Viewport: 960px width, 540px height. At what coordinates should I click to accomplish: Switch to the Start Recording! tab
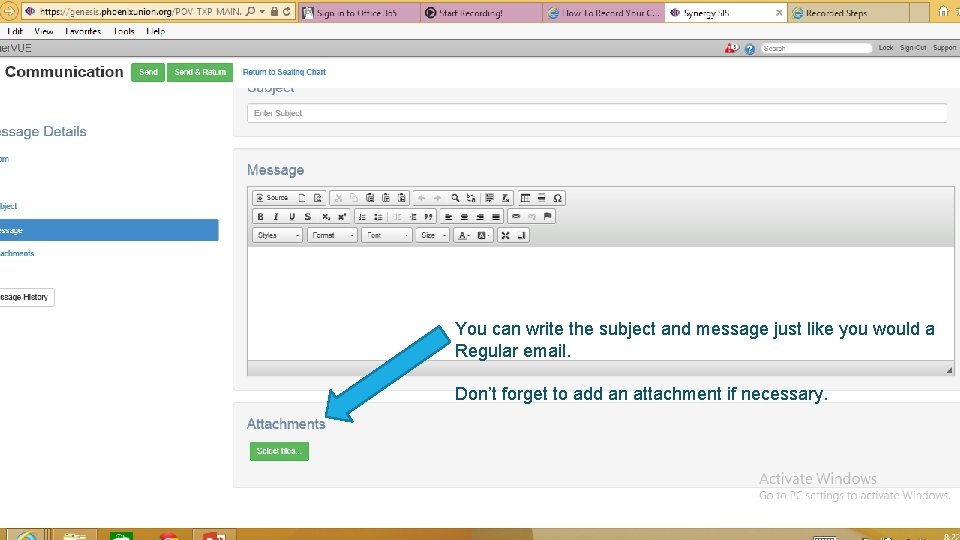pos(481,13)
